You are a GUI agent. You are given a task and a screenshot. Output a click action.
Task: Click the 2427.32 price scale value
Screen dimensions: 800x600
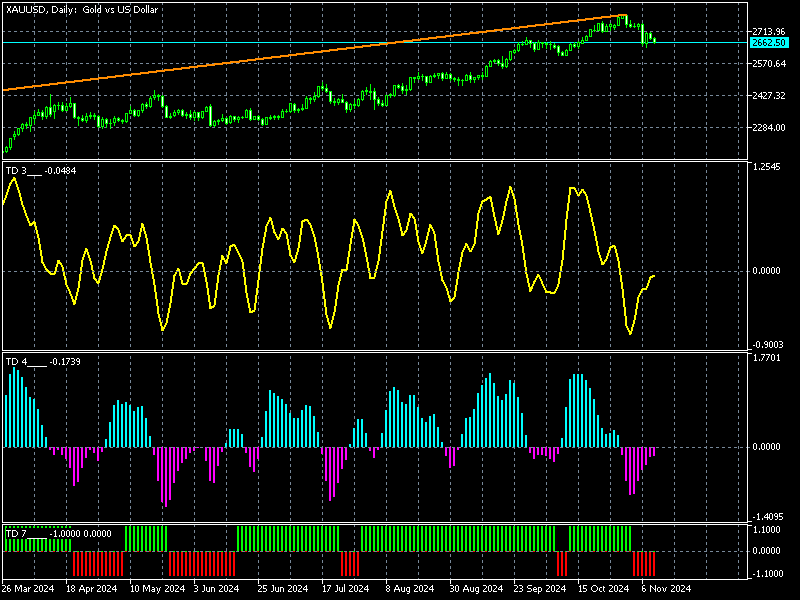[769, 95]
